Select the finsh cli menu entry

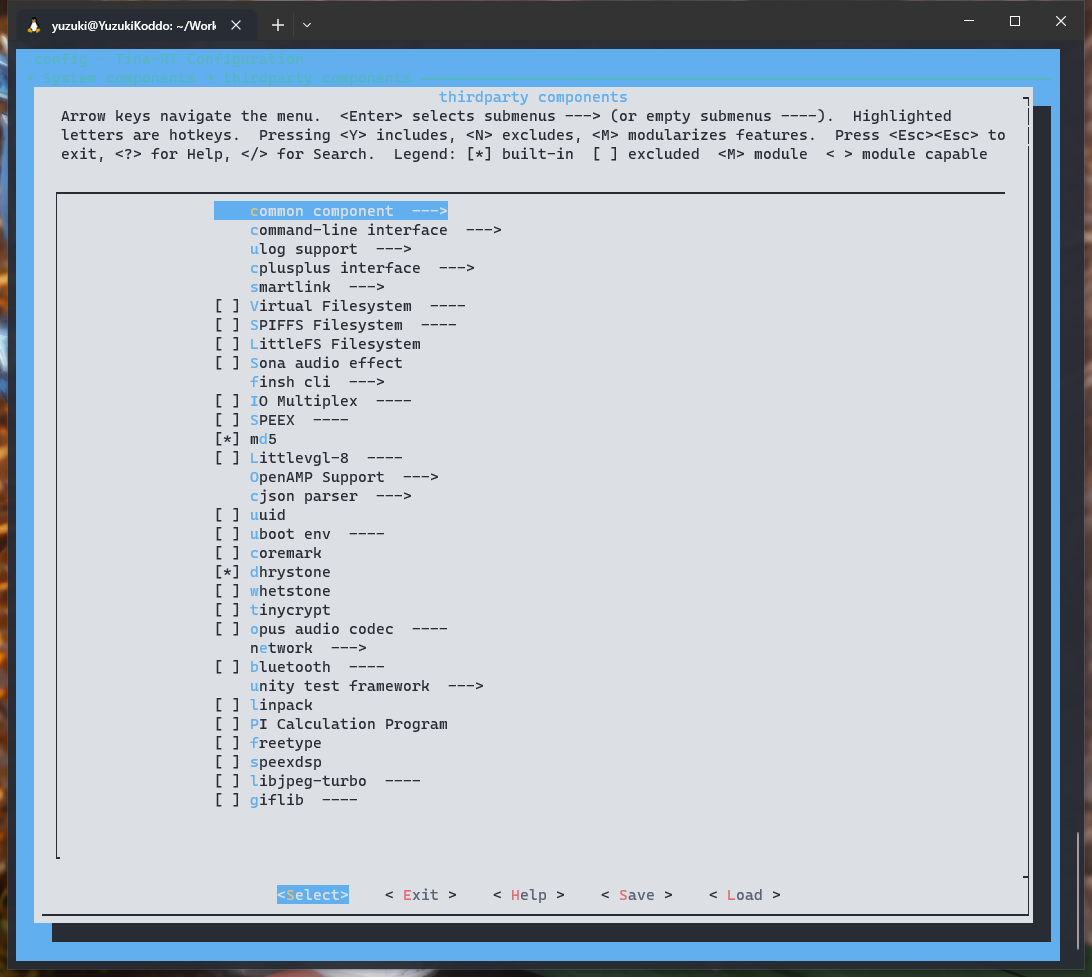point(316,382)
